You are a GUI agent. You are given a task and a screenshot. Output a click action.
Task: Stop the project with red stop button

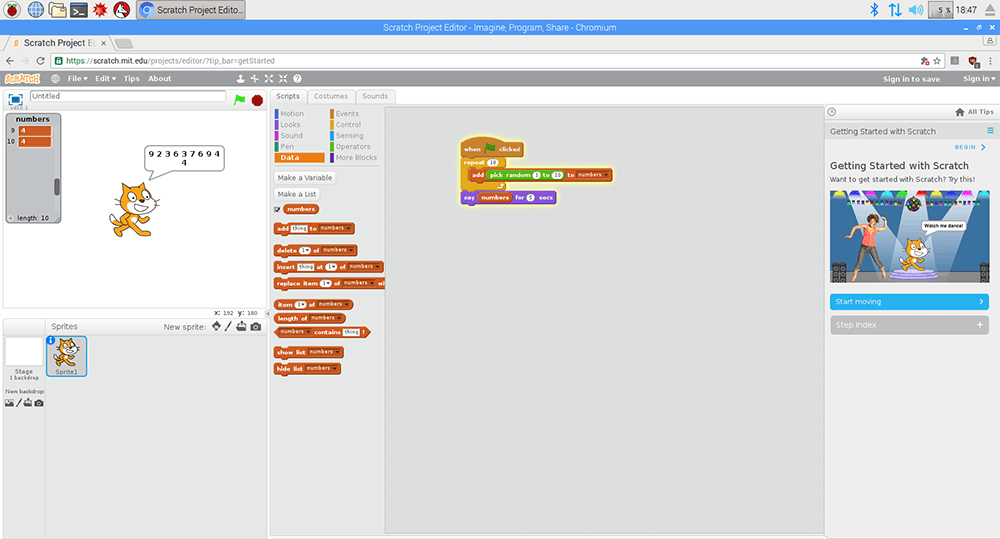coord(257,100)
